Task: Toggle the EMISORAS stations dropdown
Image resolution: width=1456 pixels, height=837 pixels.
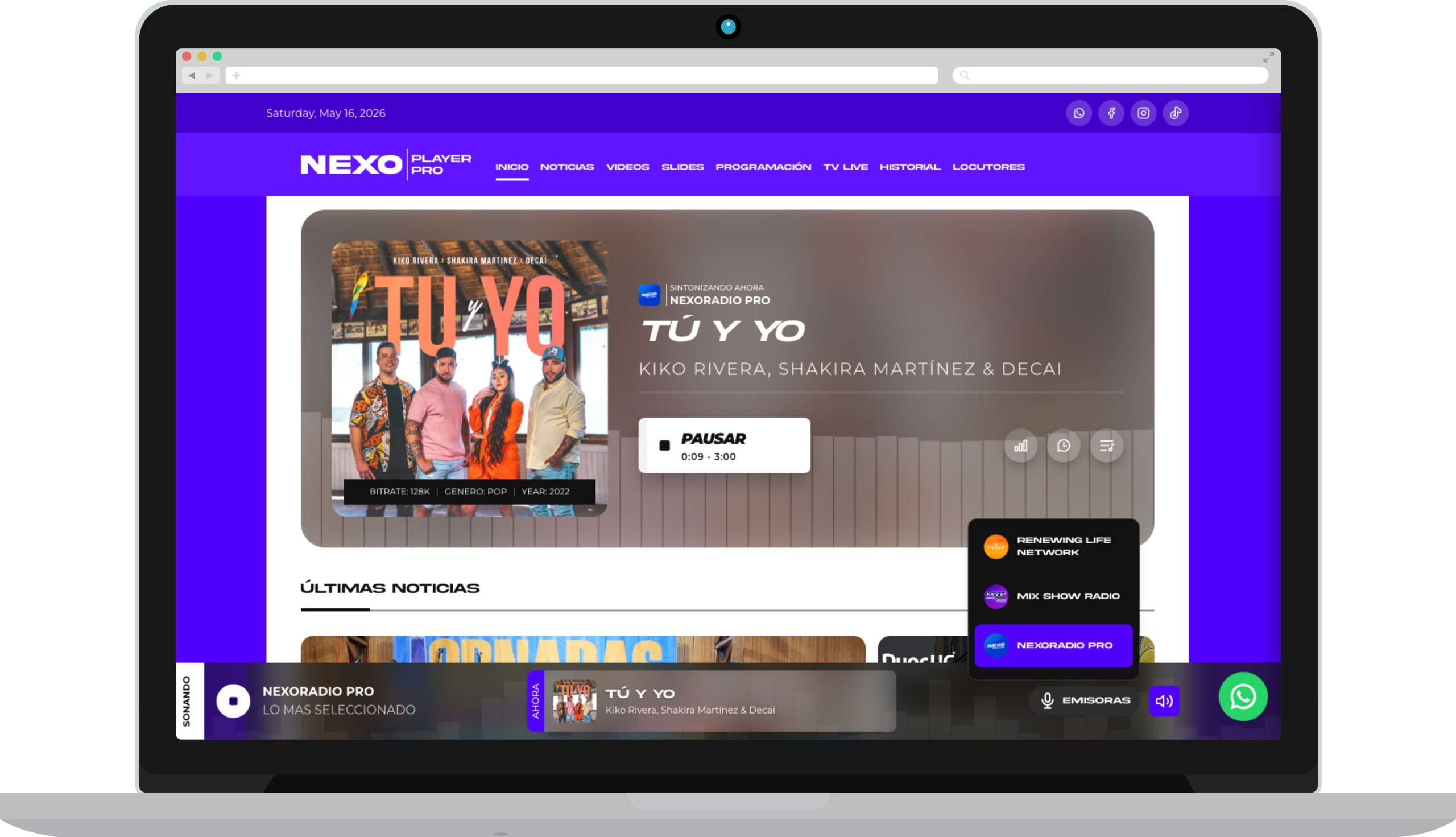Action: point(1084,701)
